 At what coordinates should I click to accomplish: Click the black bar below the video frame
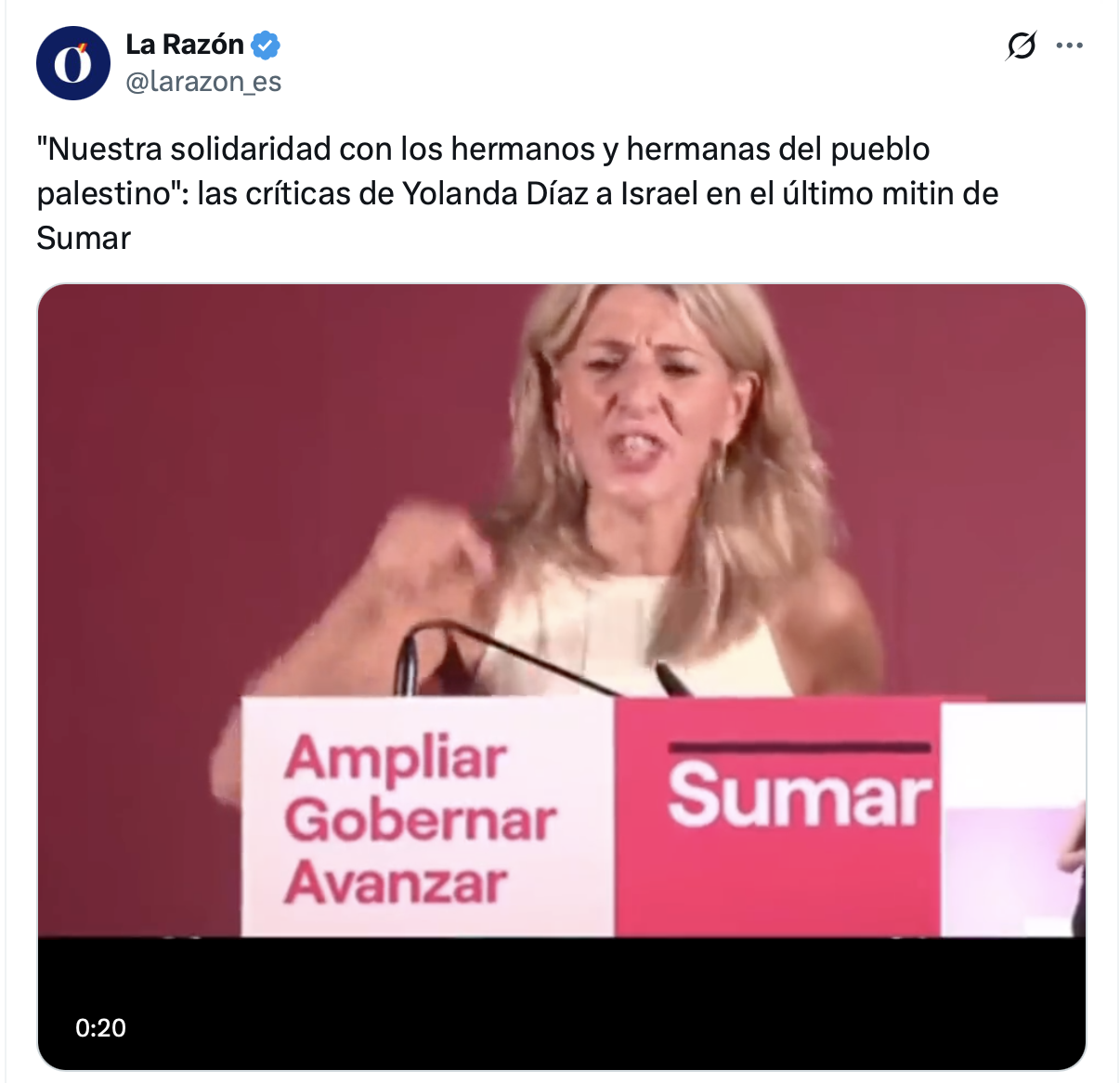pos(562,1003)
